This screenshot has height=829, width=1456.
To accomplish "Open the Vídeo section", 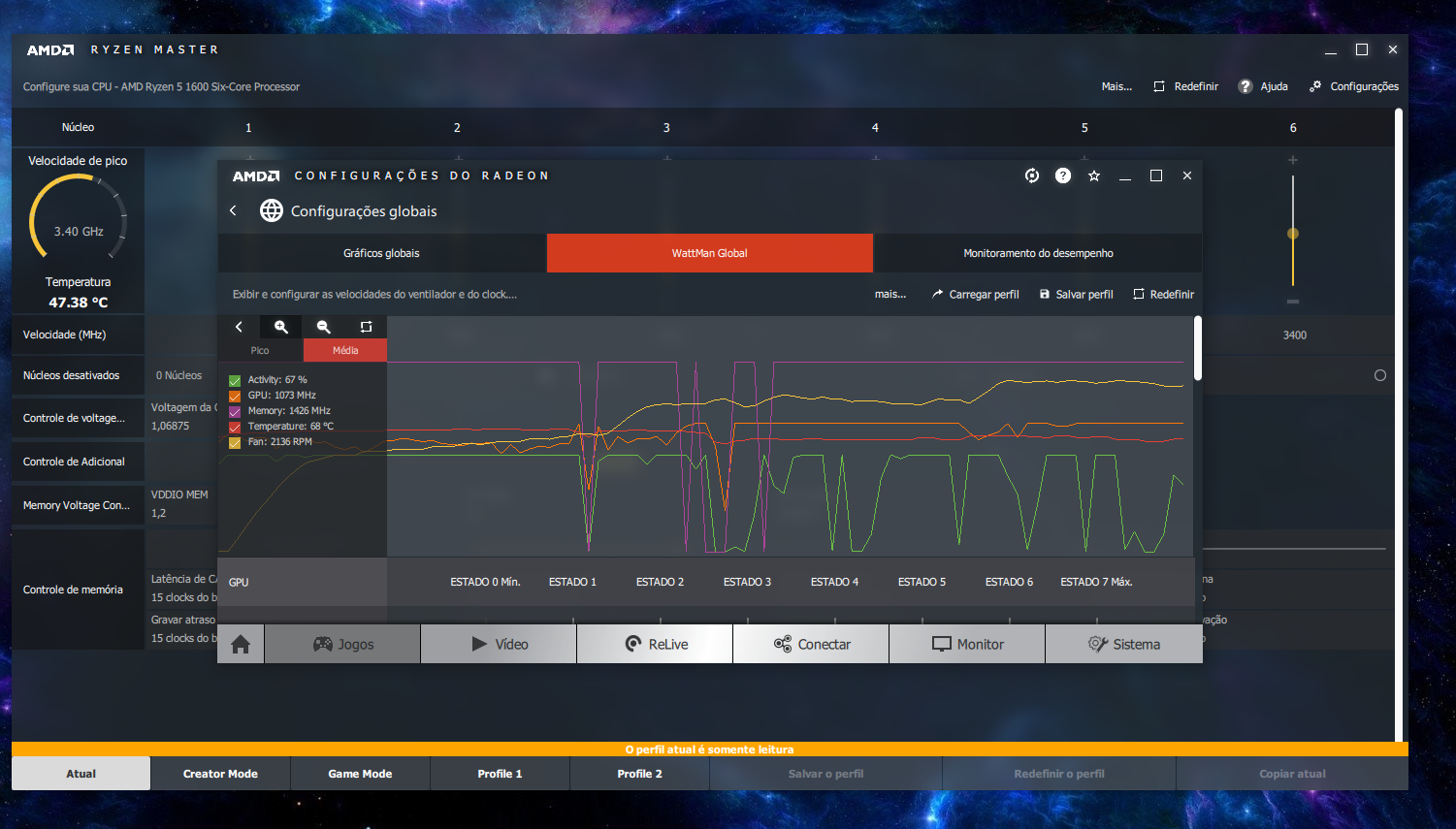I will tap(499, 644).
